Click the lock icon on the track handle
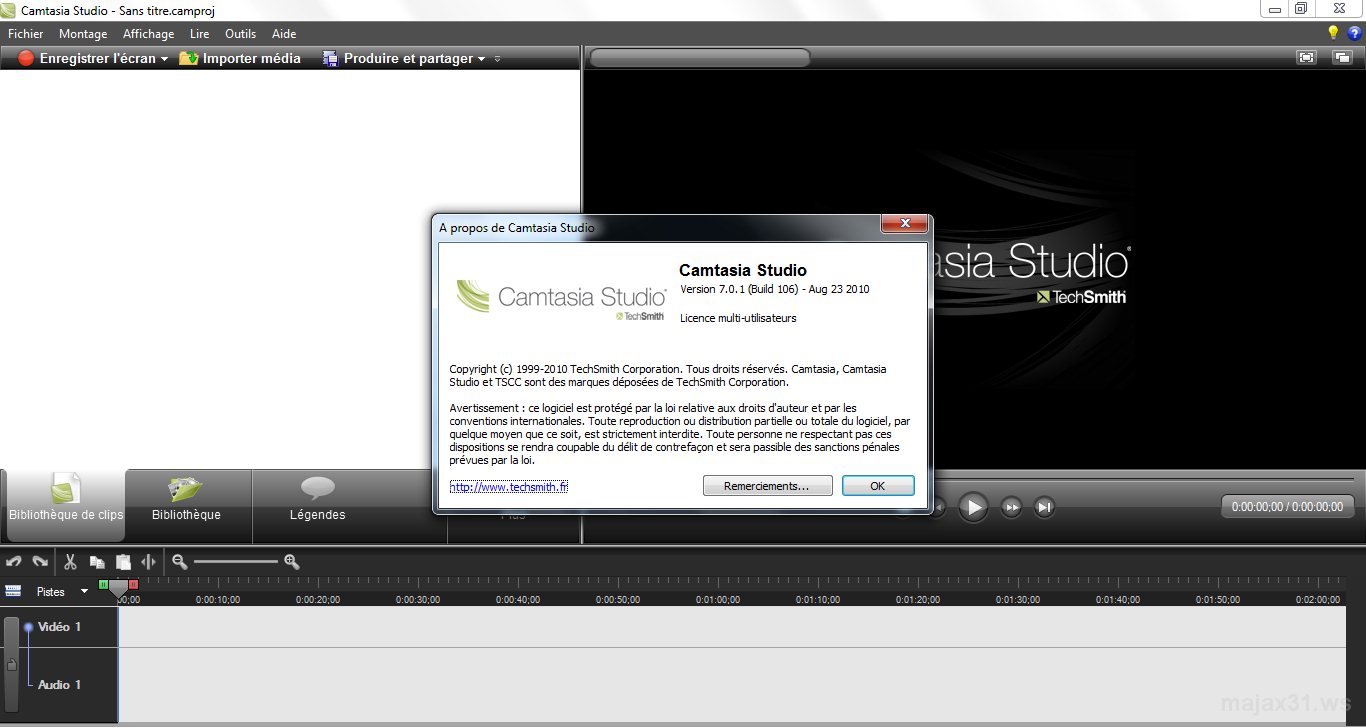1366x728 pixels. [11, 664]
